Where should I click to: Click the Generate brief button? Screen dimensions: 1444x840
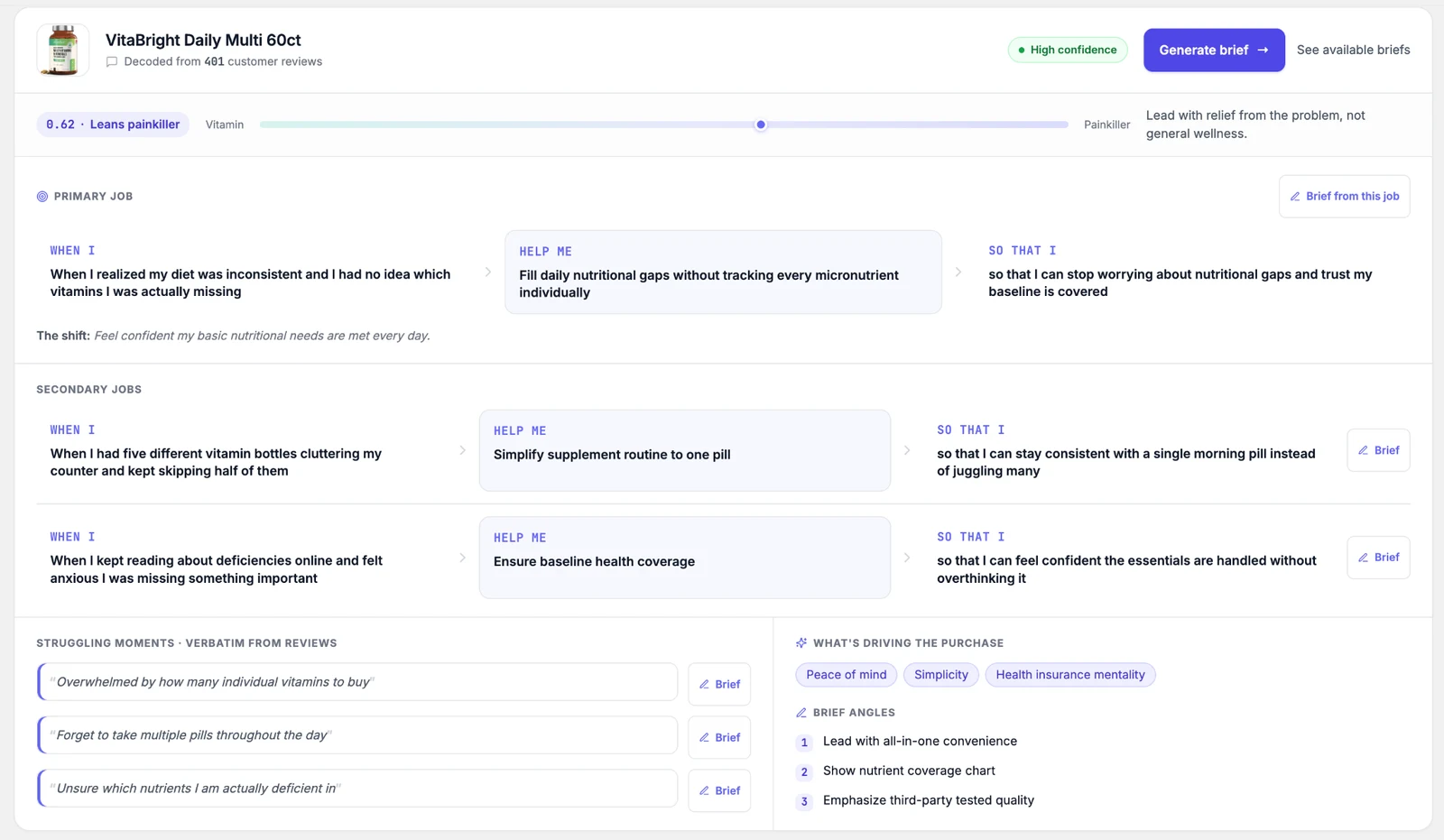point(1214,50)
